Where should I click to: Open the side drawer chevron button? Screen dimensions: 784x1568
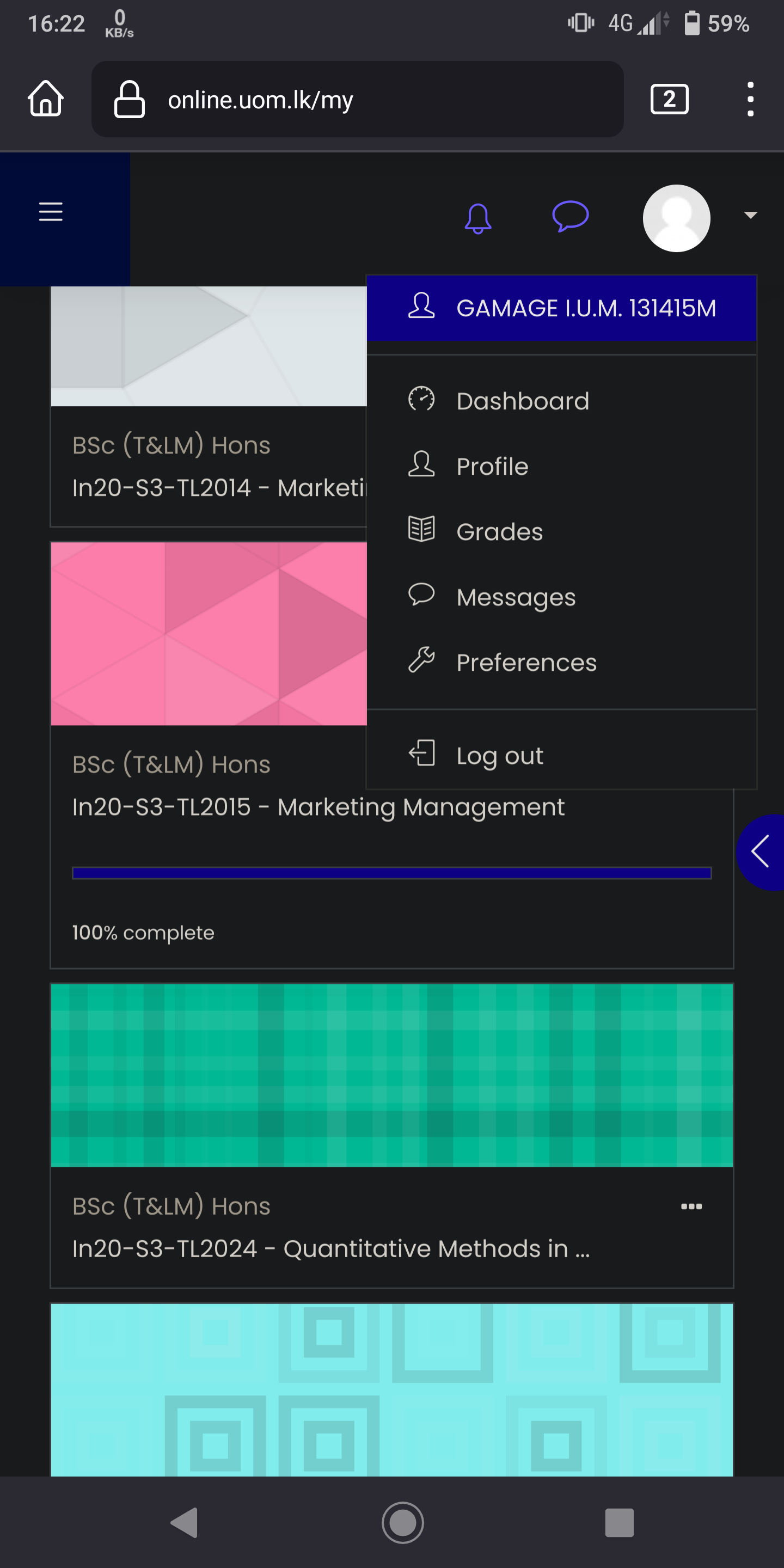tap(760, 852)
